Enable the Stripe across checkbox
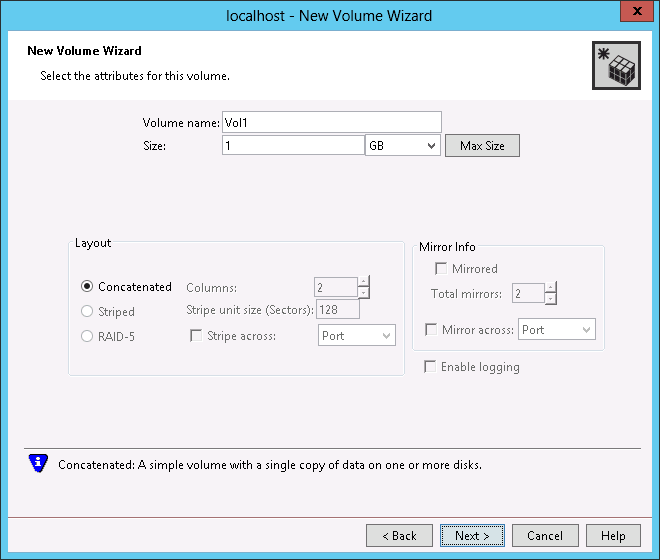Image resolution: width=660 pixels, height=560 pixels. (196, 336)
